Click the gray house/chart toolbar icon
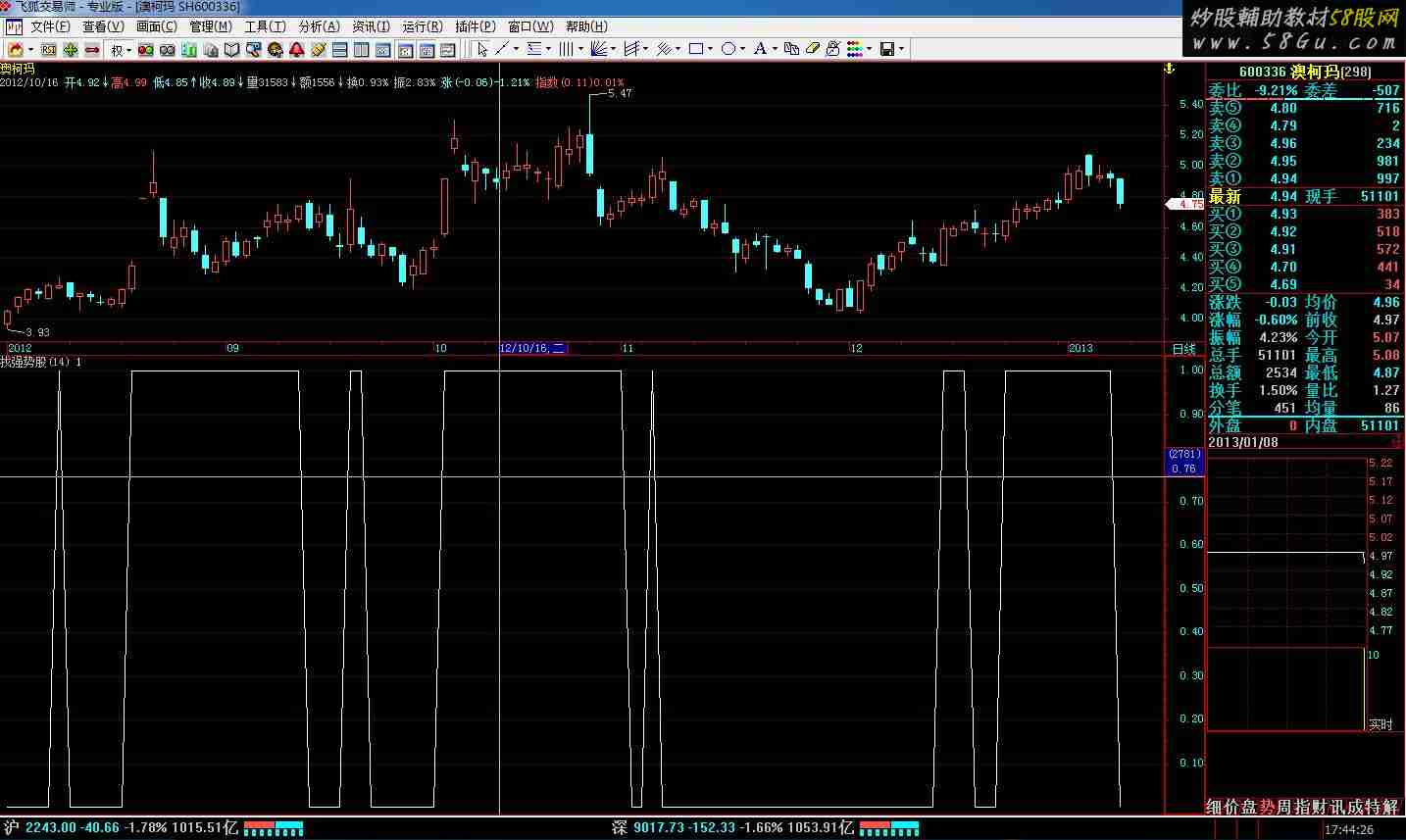Image resolution: width=1406 pixels, height=840 pixels. (211, 49)
